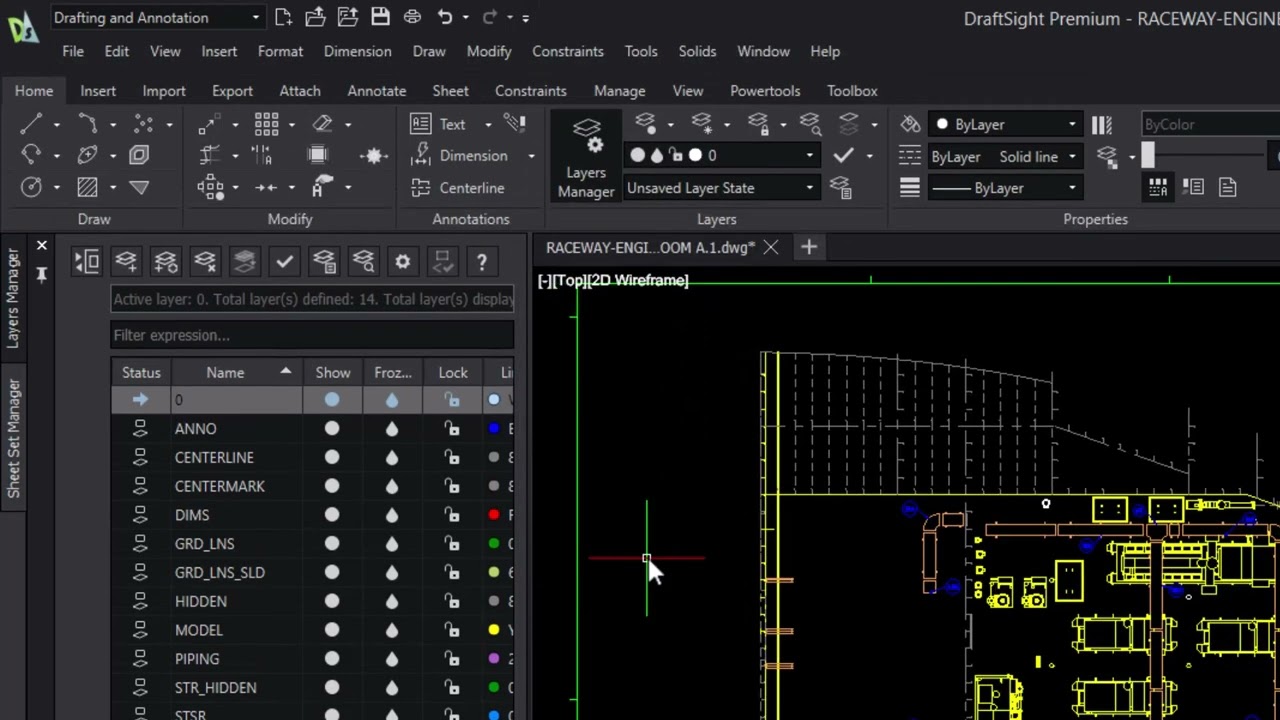Screen dimensions: 1280x720
Task: Switch to the Annotate ribbon tab
Action: [x=376, y=90]
